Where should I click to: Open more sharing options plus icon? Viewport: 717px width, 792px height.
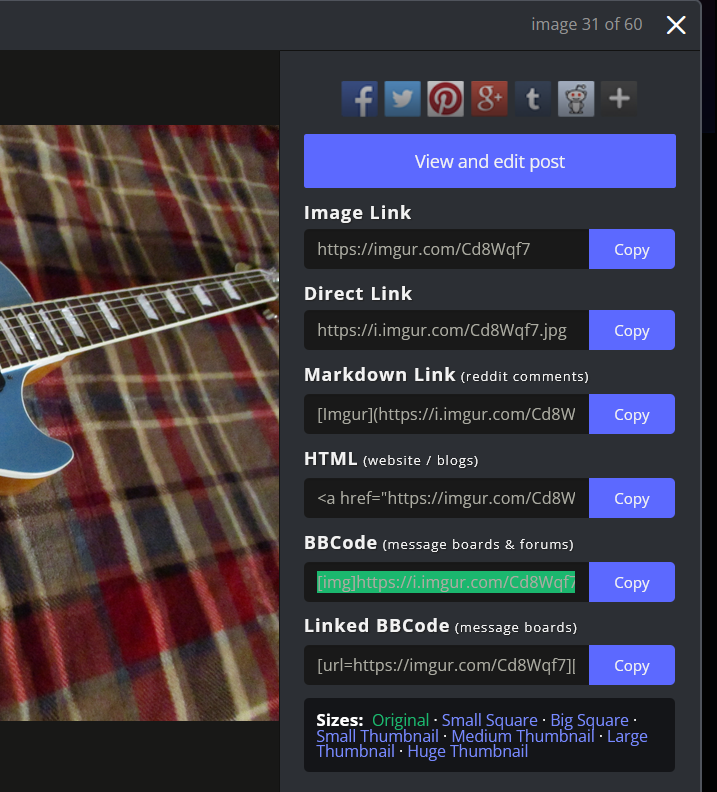619,99
